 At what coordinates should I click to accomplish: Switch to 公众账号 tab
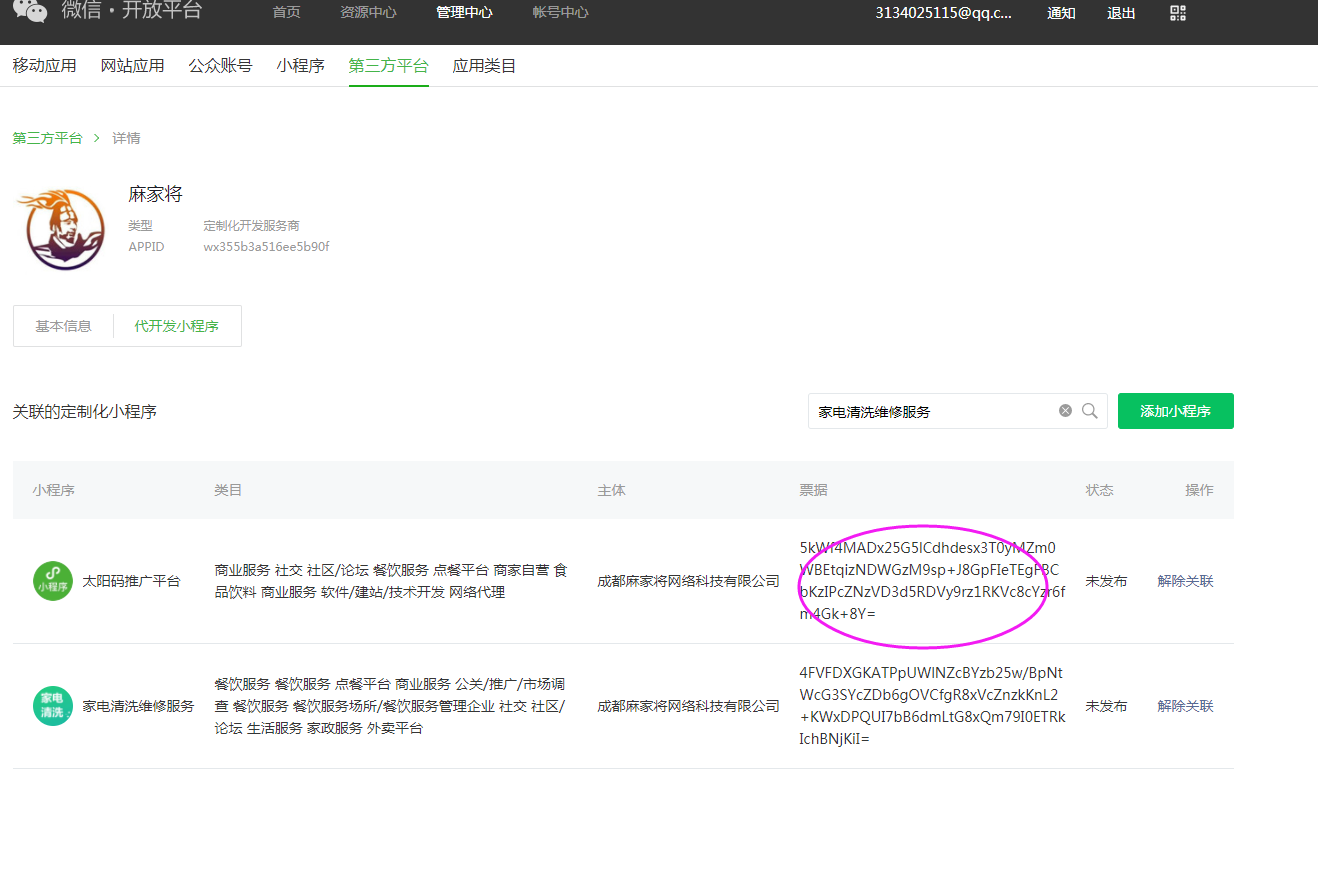pos(220,66)
